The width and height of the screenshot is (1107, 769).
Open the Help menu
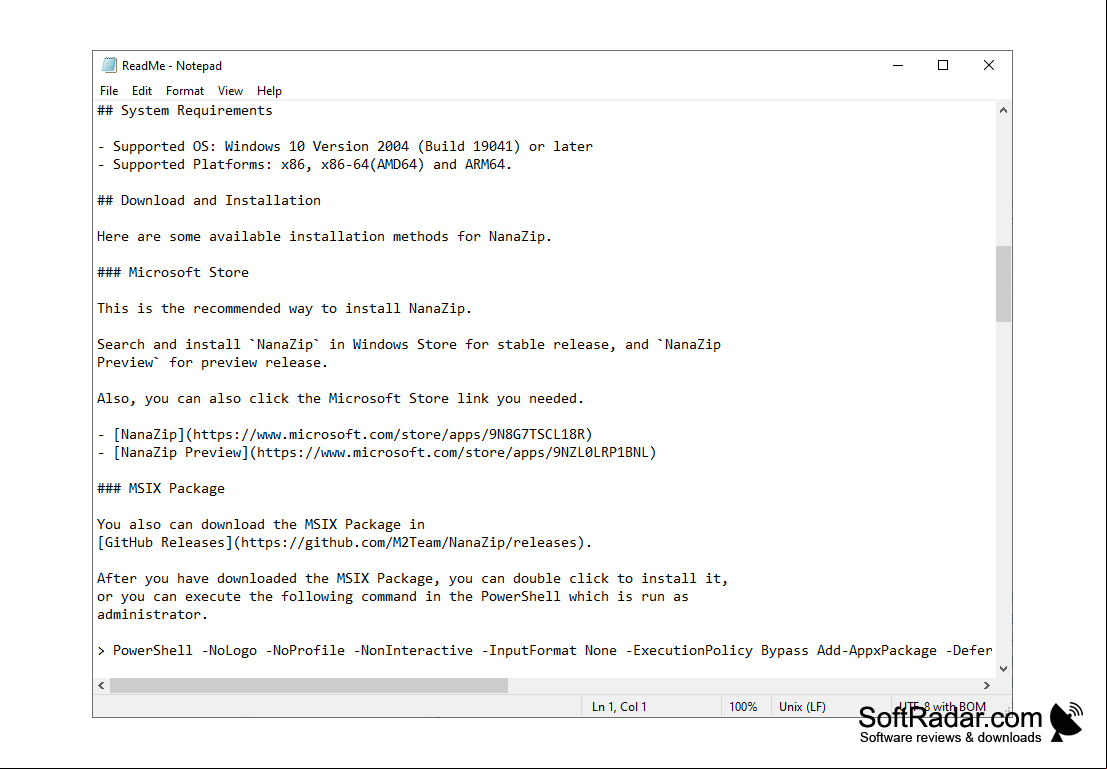[269, 91]
